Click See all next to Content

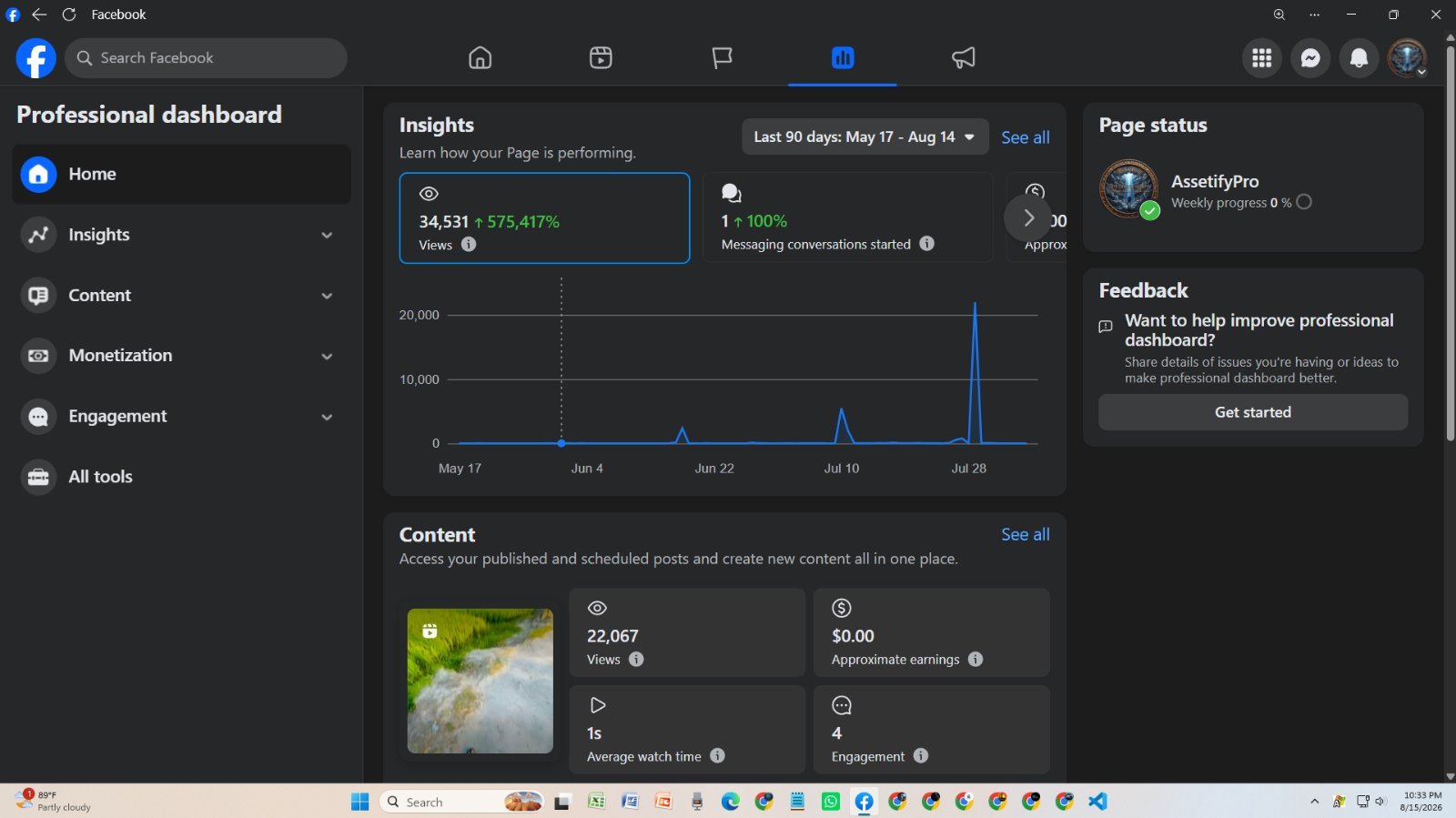1026,534
